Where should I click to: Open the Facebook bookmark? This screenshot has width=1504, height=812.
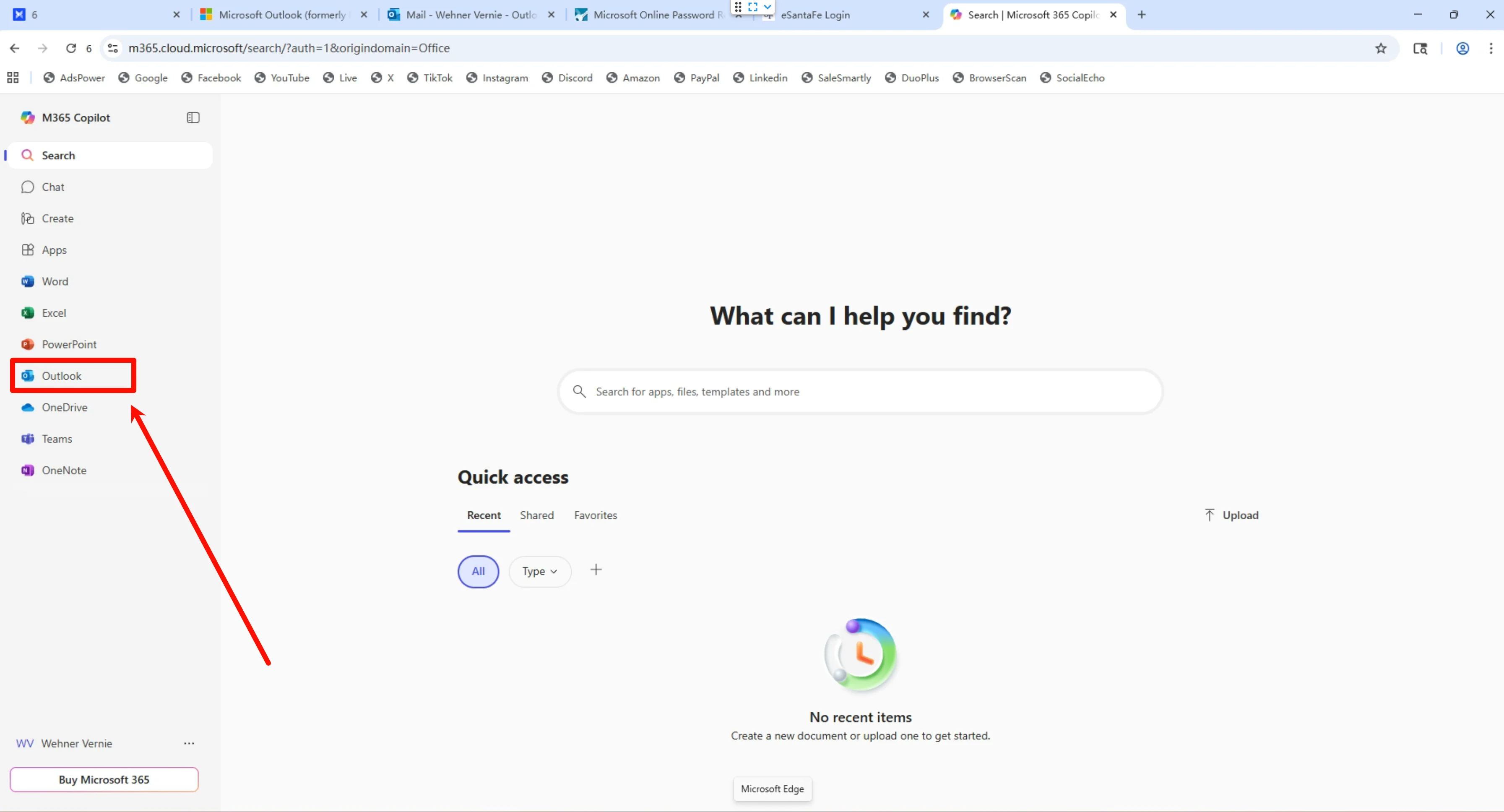pyautogui.click(x=211, y=78)
